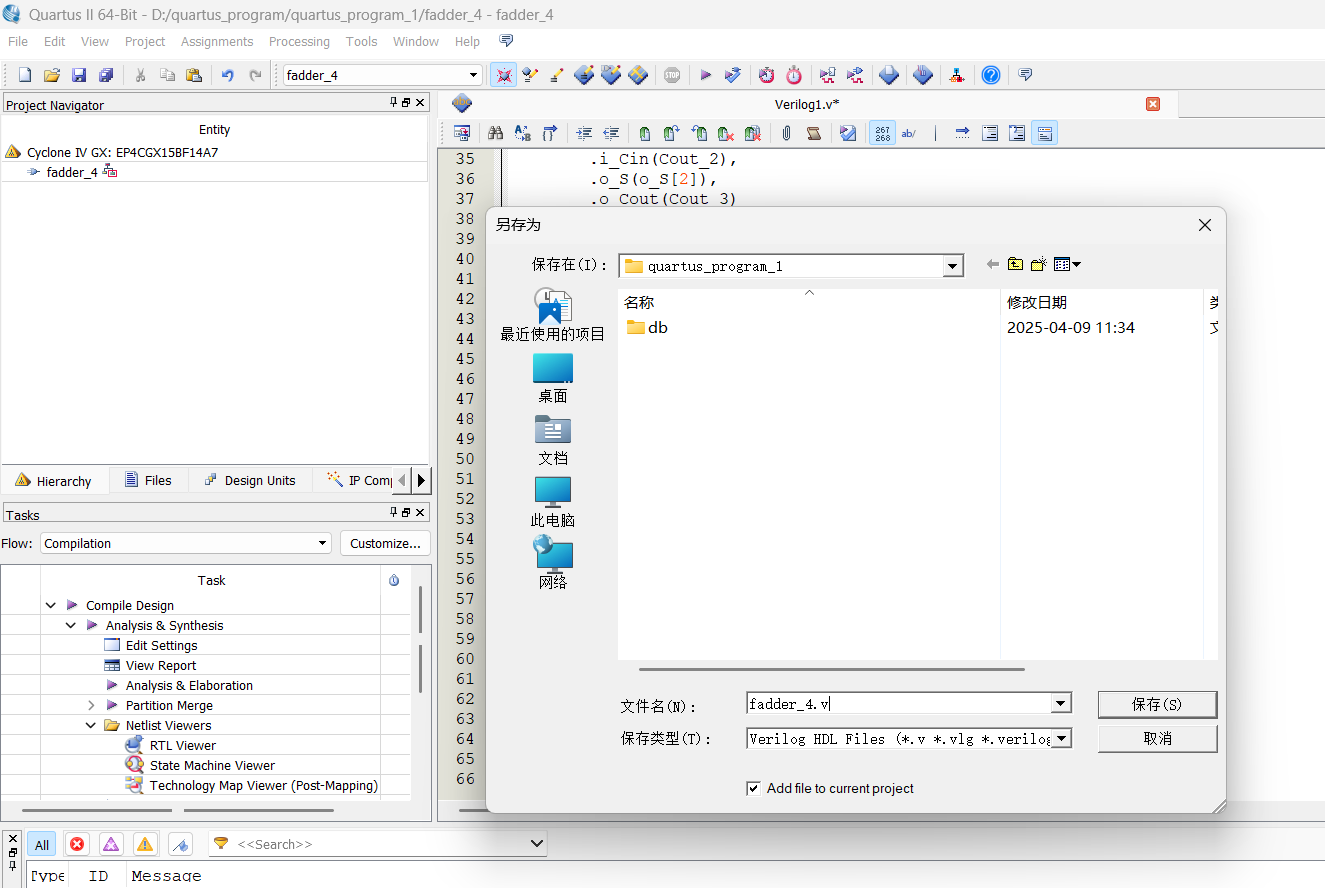Select Network (网络) location
The height and width of the screenshot is (888, 1325).
click(553, 563)
